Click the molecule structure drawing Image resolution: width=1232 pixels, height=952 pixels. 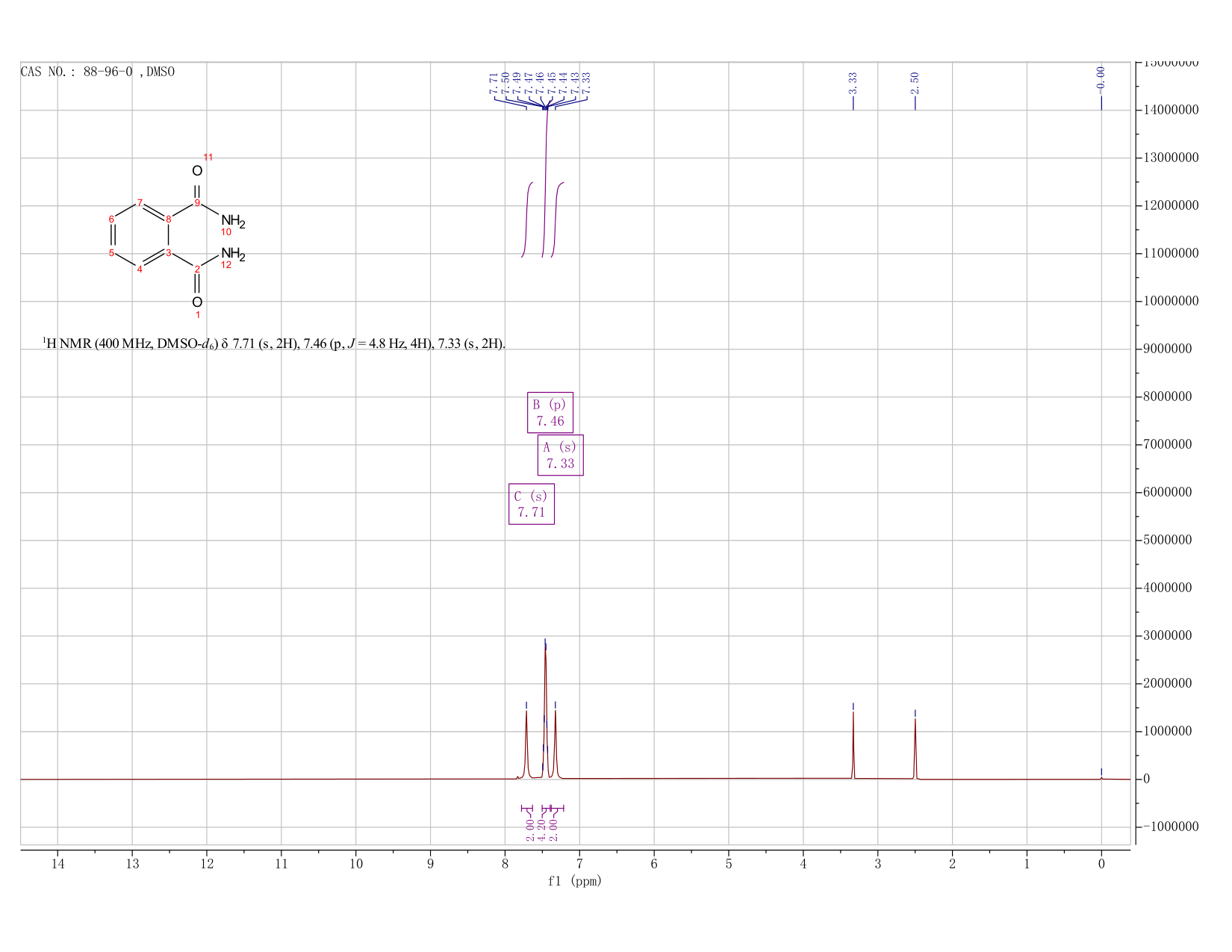178,236
